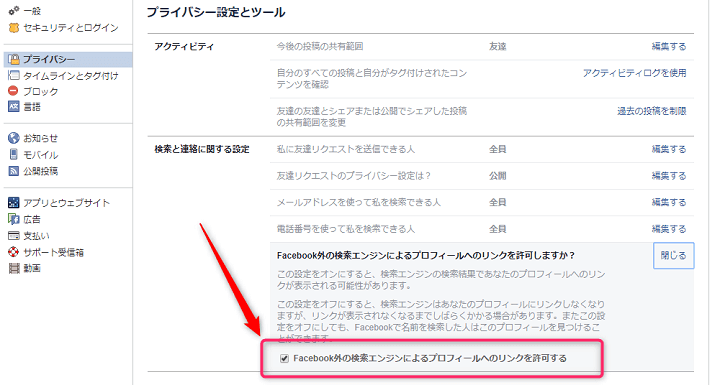Click アクティビティログを使用 link
The image size is (720, 385).
click(x=635, y=73)
